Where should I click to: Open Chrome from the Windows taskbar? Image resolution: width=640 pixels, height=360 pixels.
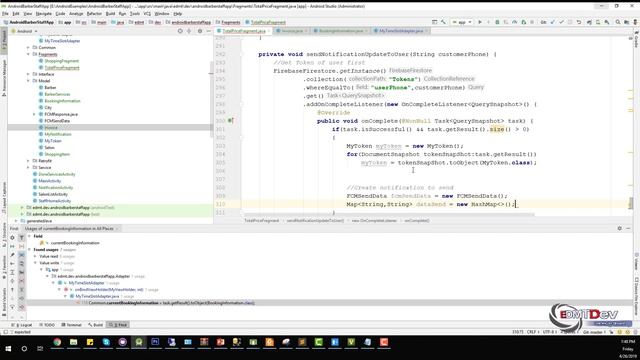(57, 342)
